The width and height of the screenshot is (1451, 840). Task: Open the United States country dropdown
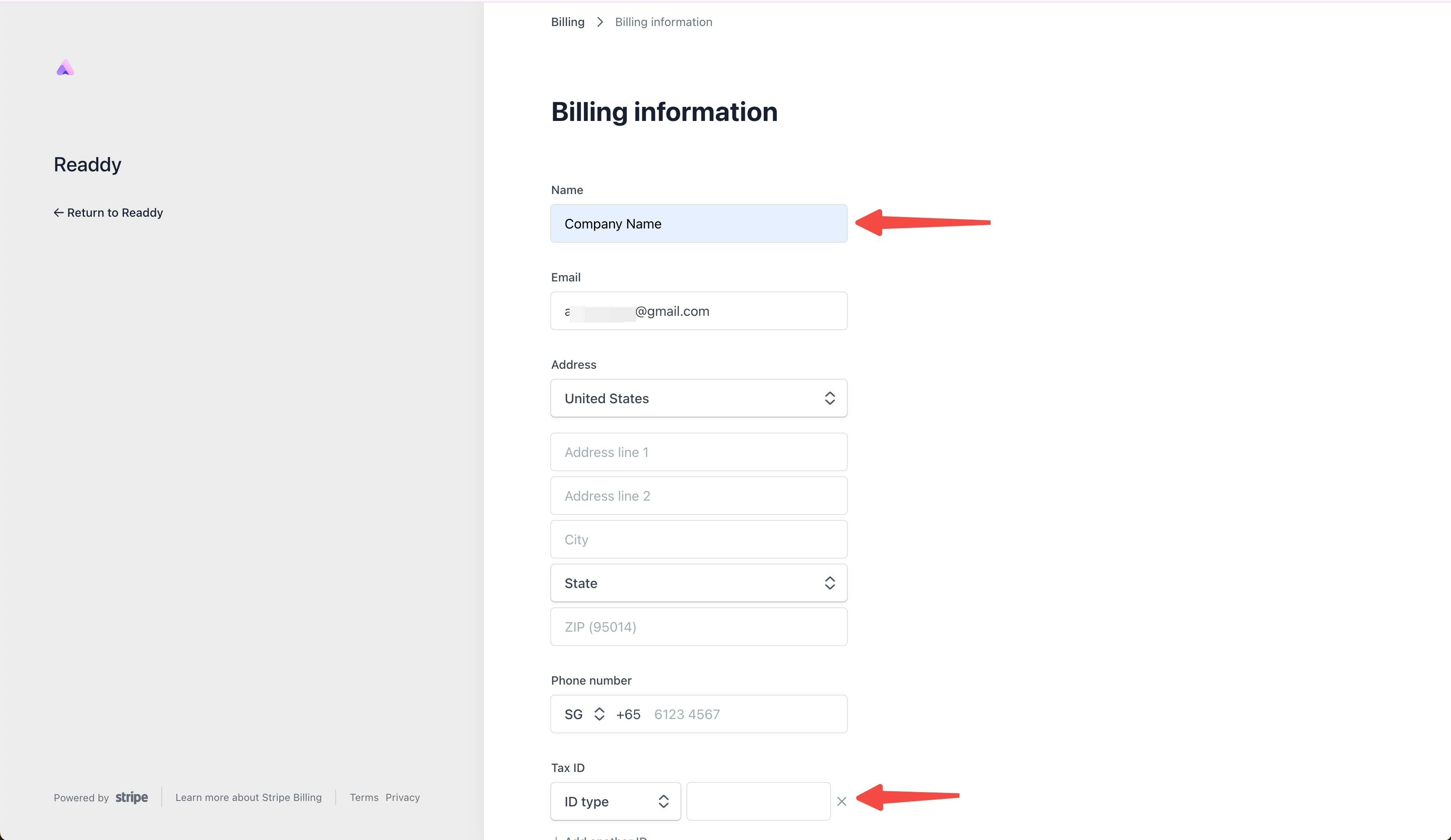click(x=699, y=399)
